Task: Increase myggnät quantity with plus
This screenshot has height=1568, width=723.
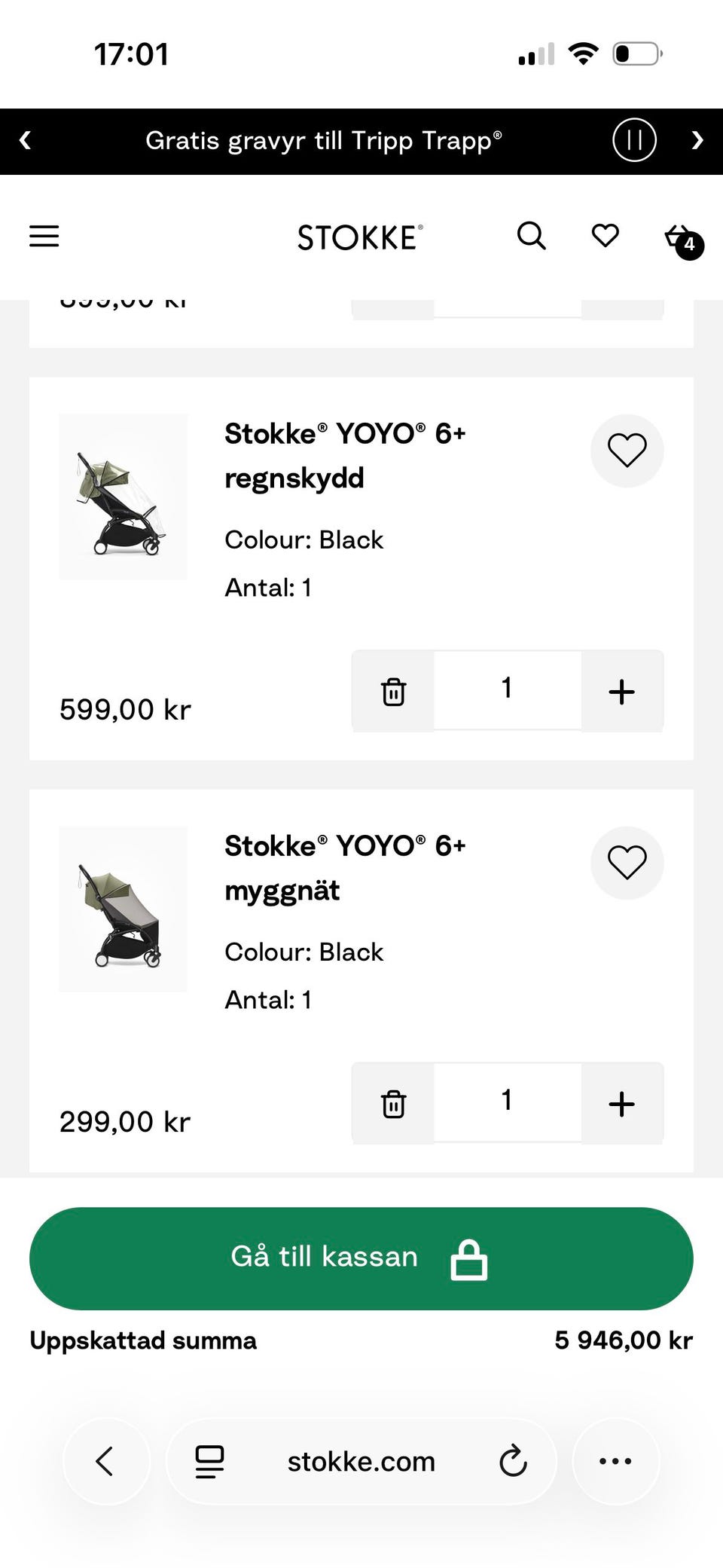Action: click(621, 1103)
